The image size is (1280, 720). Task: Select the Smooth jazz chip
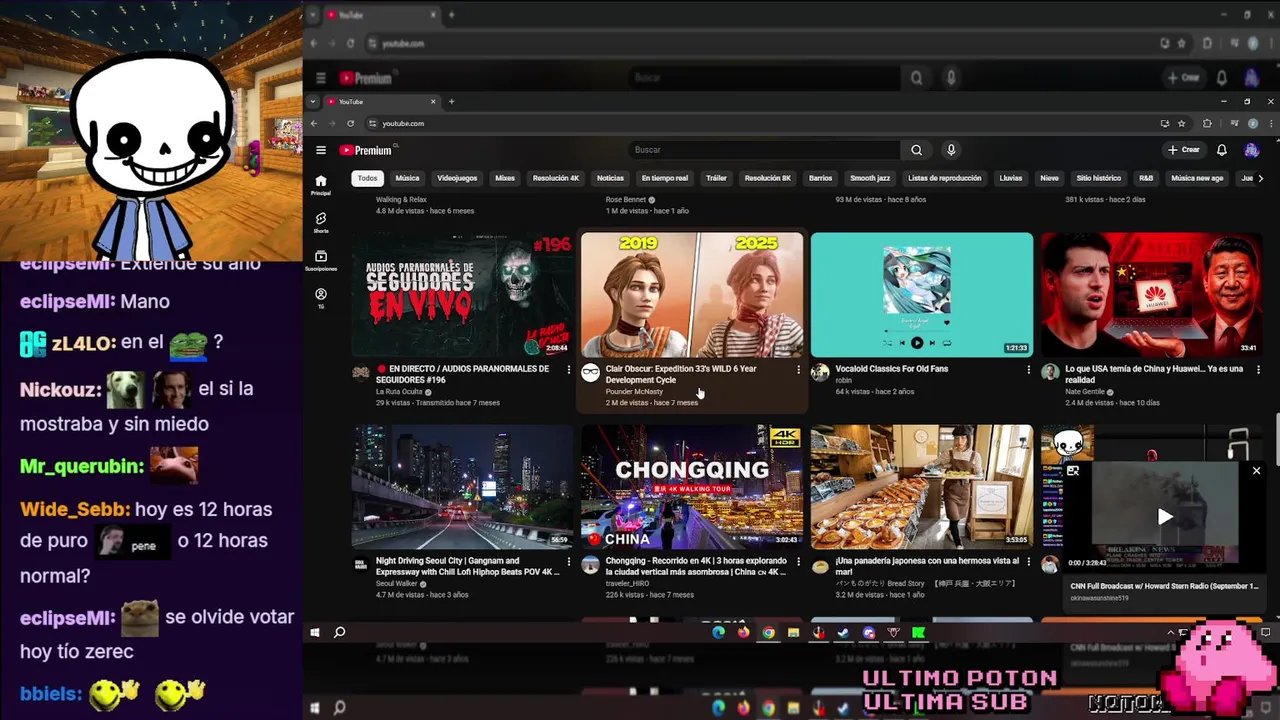tap(870, 178)
